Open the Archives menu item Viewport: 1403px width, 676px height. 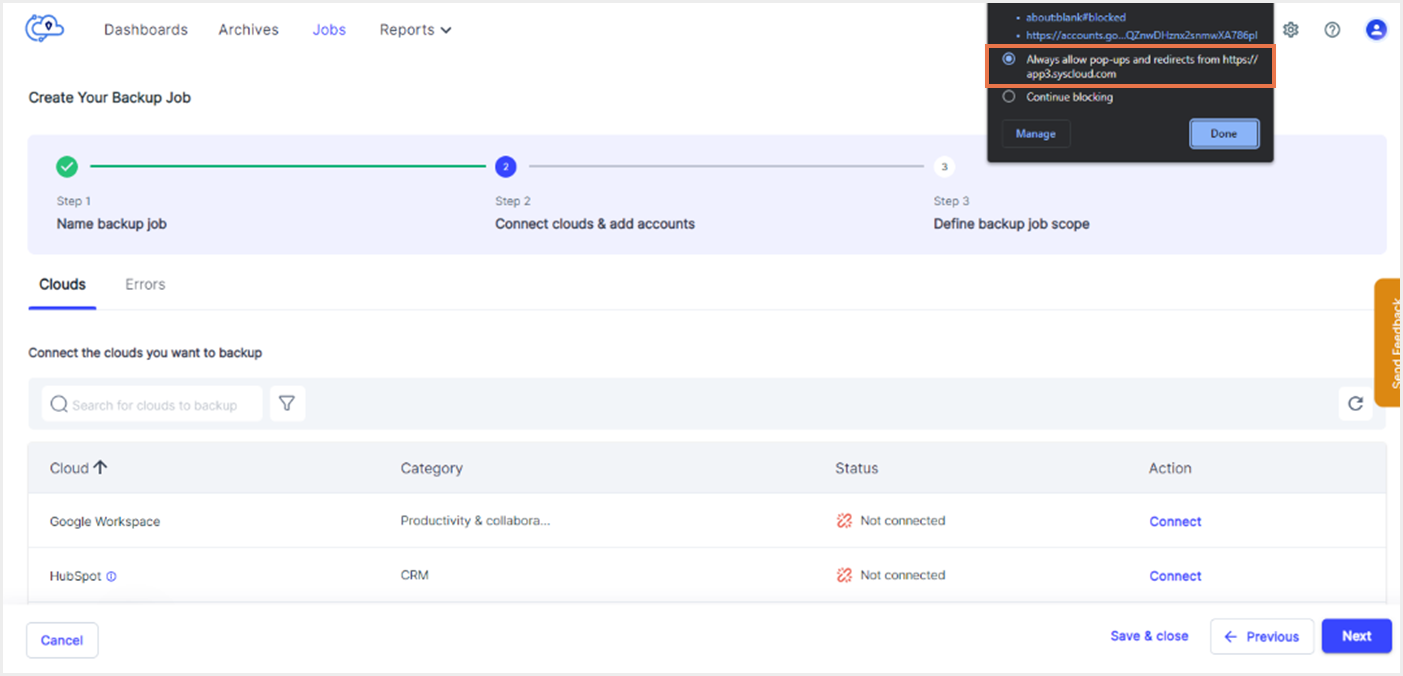[249, 30]
